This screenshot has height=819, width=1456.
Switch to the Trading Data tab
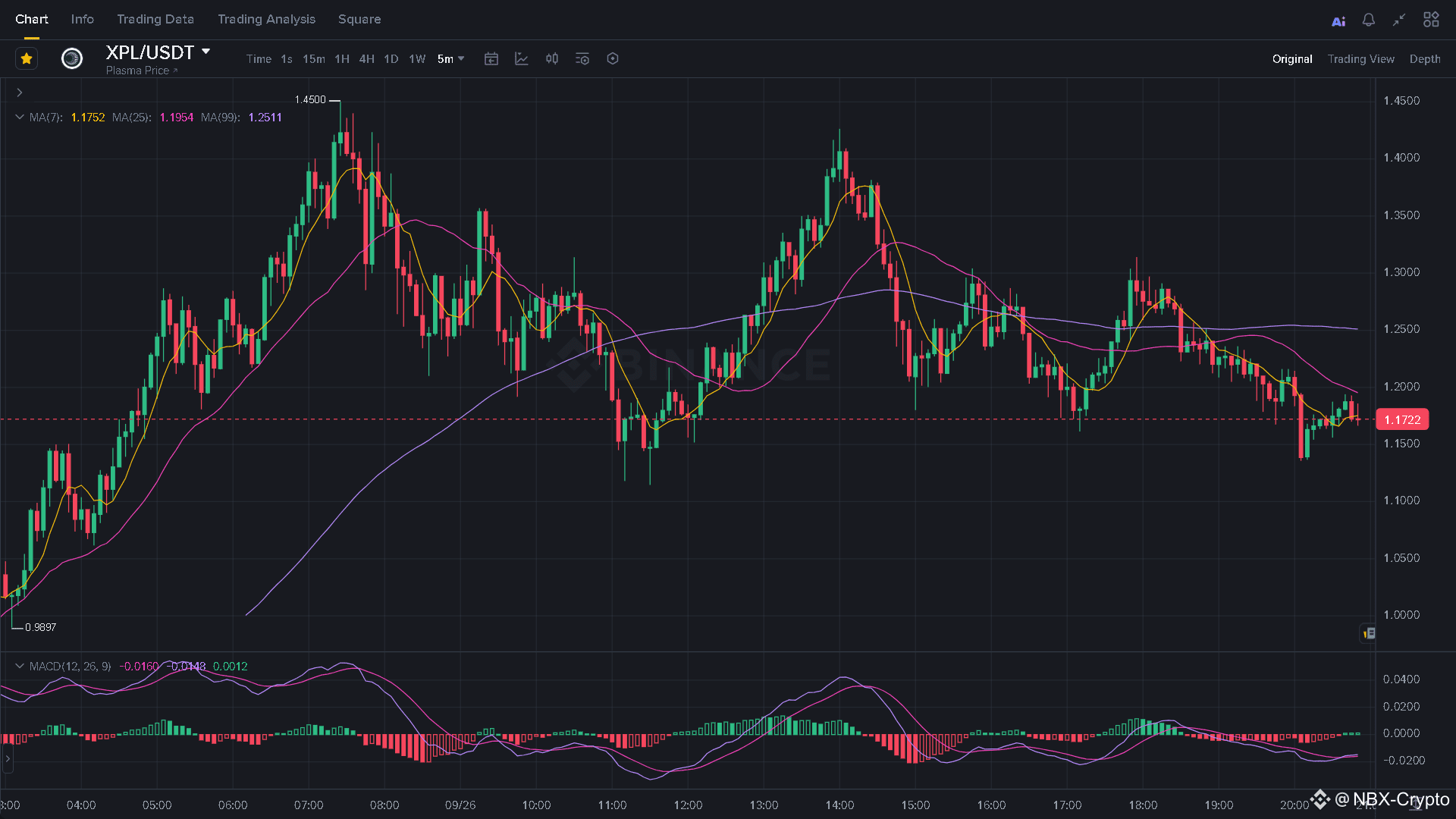(155, 19)
